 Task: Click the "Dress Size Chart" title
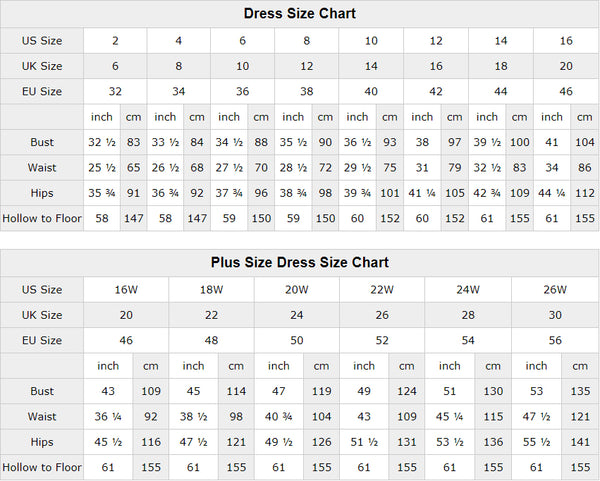300,14
